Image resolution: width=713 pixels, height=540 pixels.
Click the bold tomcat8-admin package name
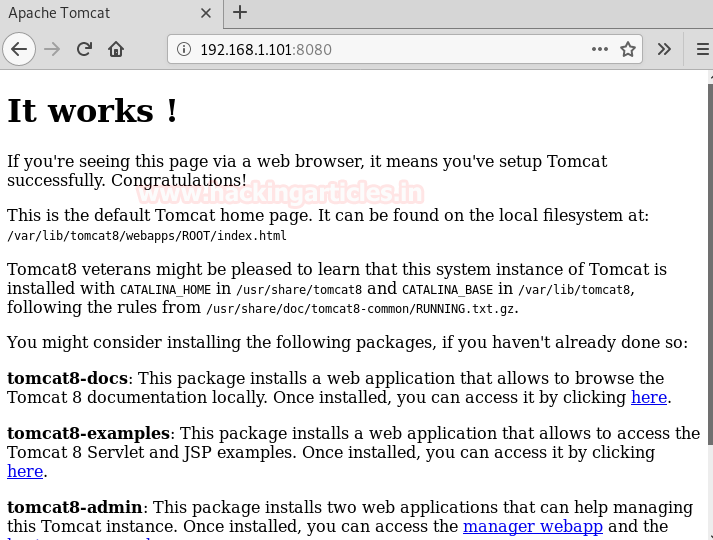pos(75,507)
